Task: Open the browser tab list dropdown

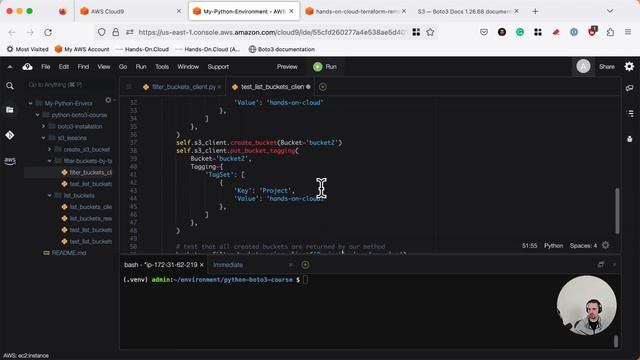Action: 610,11
